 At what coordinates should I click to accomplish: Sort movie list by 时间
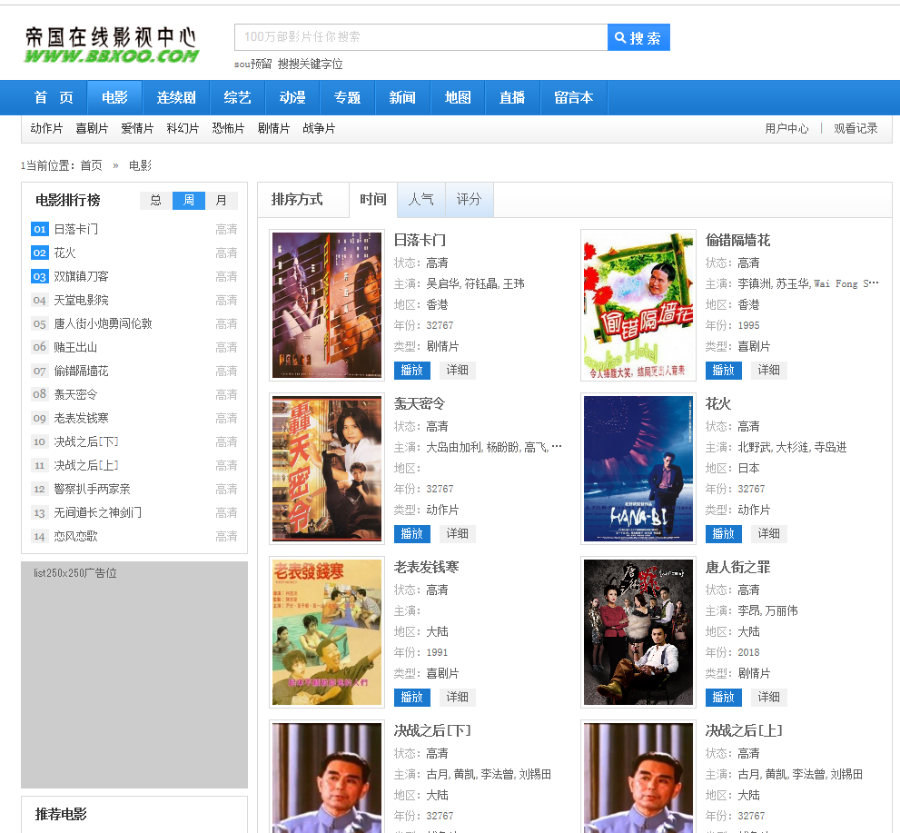click(x=373, y=199)
